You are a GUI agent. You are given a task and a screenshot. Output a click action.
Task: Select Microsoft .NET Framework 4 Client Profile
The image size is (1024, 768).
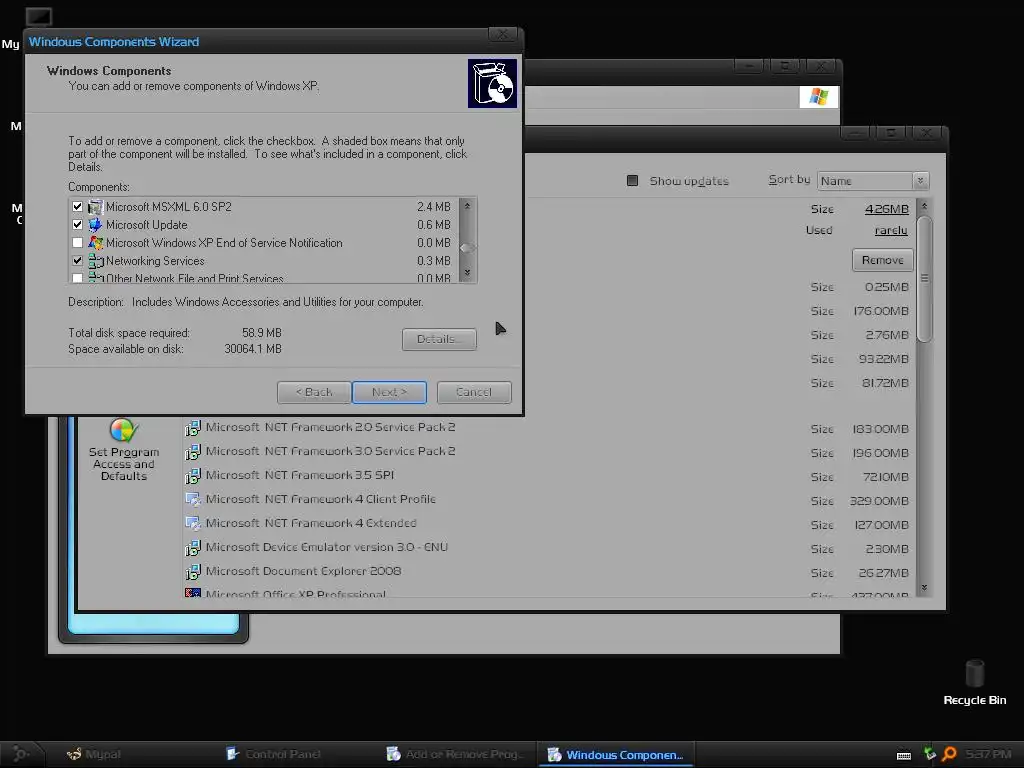click(x=320, y=499)
